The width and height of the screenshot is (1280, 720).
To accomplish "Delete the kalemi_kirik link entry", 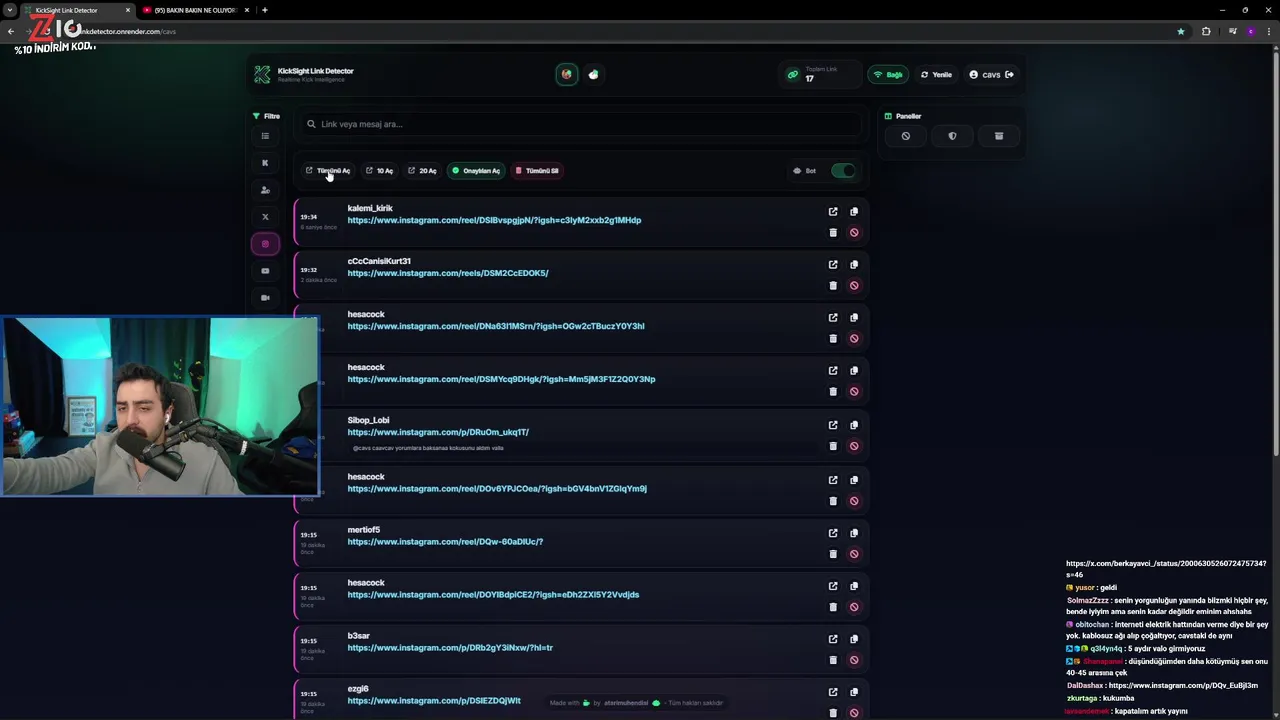I will click(833, 233).
